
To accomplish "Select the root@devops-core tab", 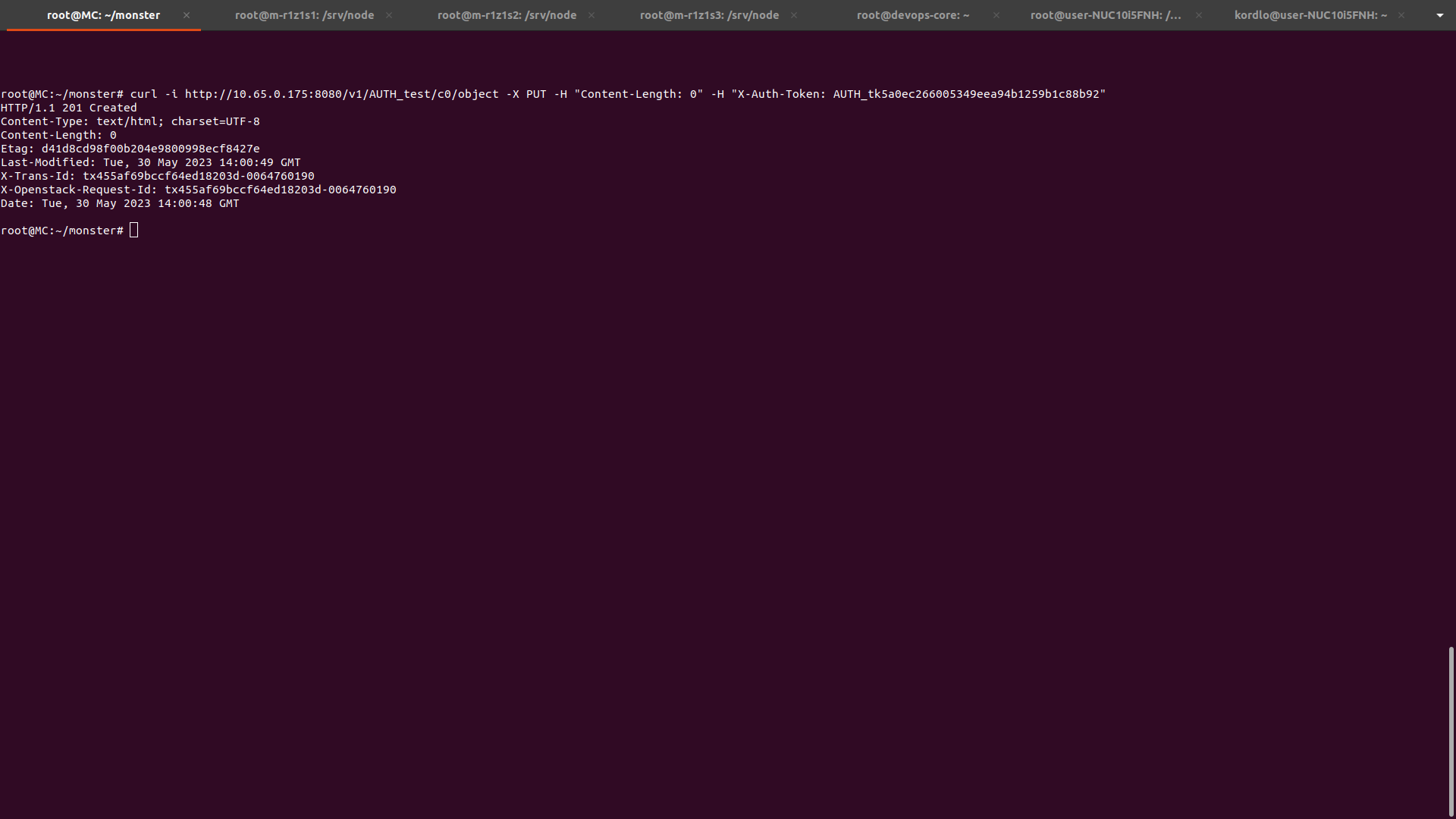I will tap(912, 15).
